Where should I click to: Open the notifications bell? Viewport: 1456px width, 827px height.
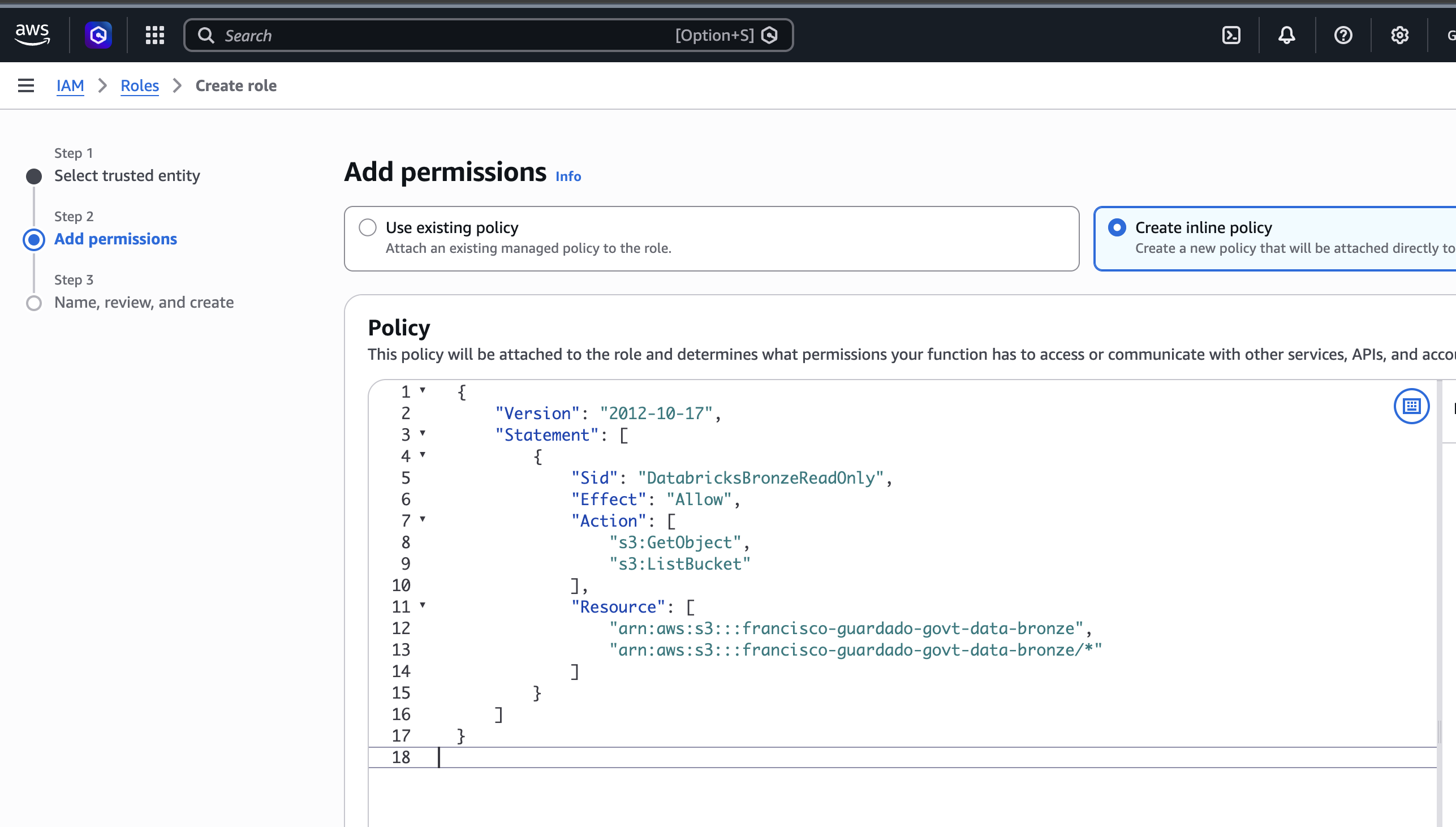[x=1286, y=35]
